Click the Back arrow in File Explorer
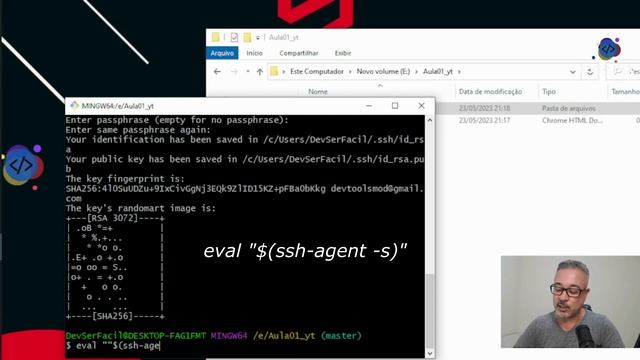The width and height of the screenshot is (640, 360). pyautogui.click(x=217, y=71)
